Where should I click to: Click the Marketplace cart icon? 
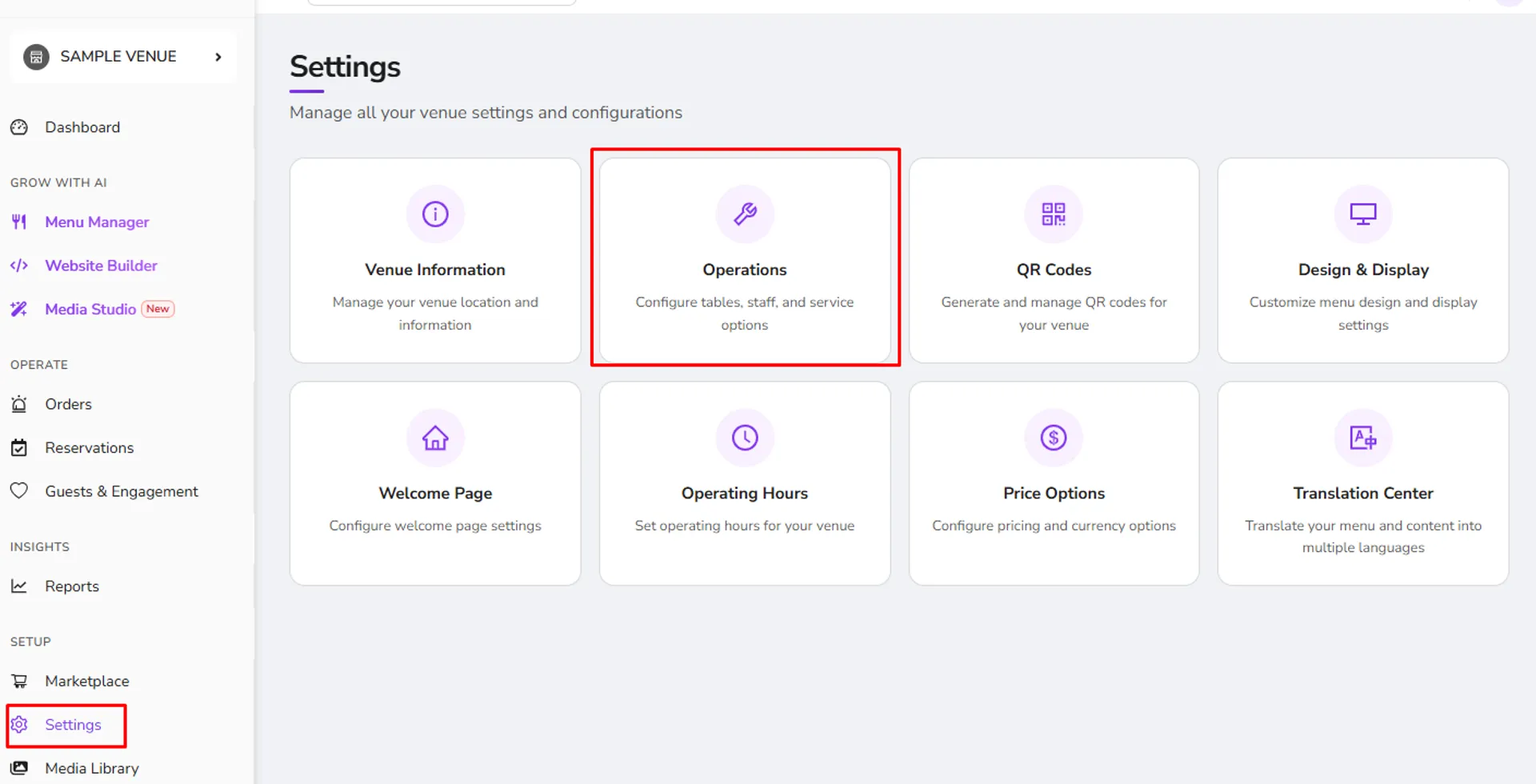click(19, 681)
